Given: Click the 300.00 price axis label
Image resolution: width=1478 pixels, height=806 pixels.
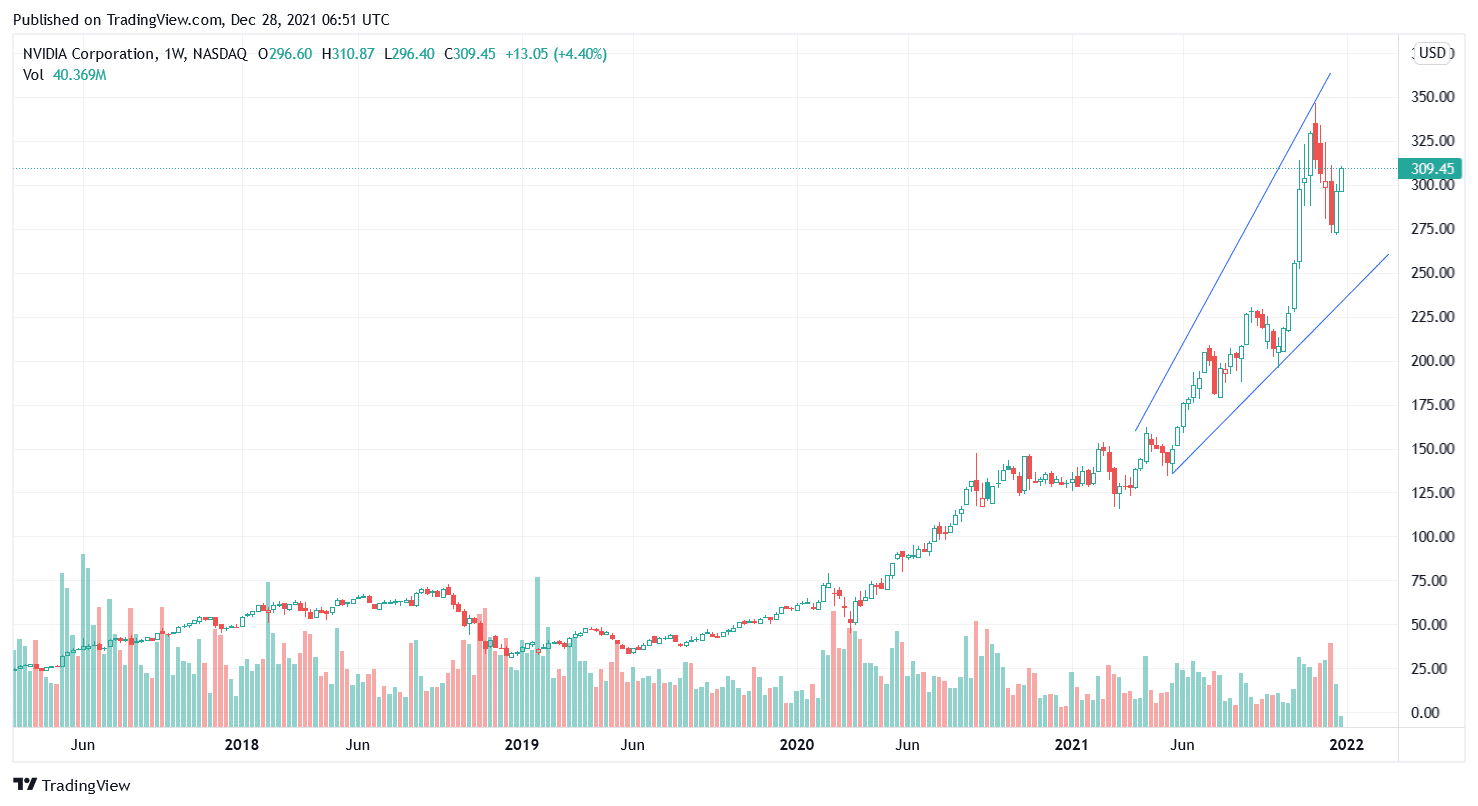Looking at the screenshot, I should coord(1433,185).
